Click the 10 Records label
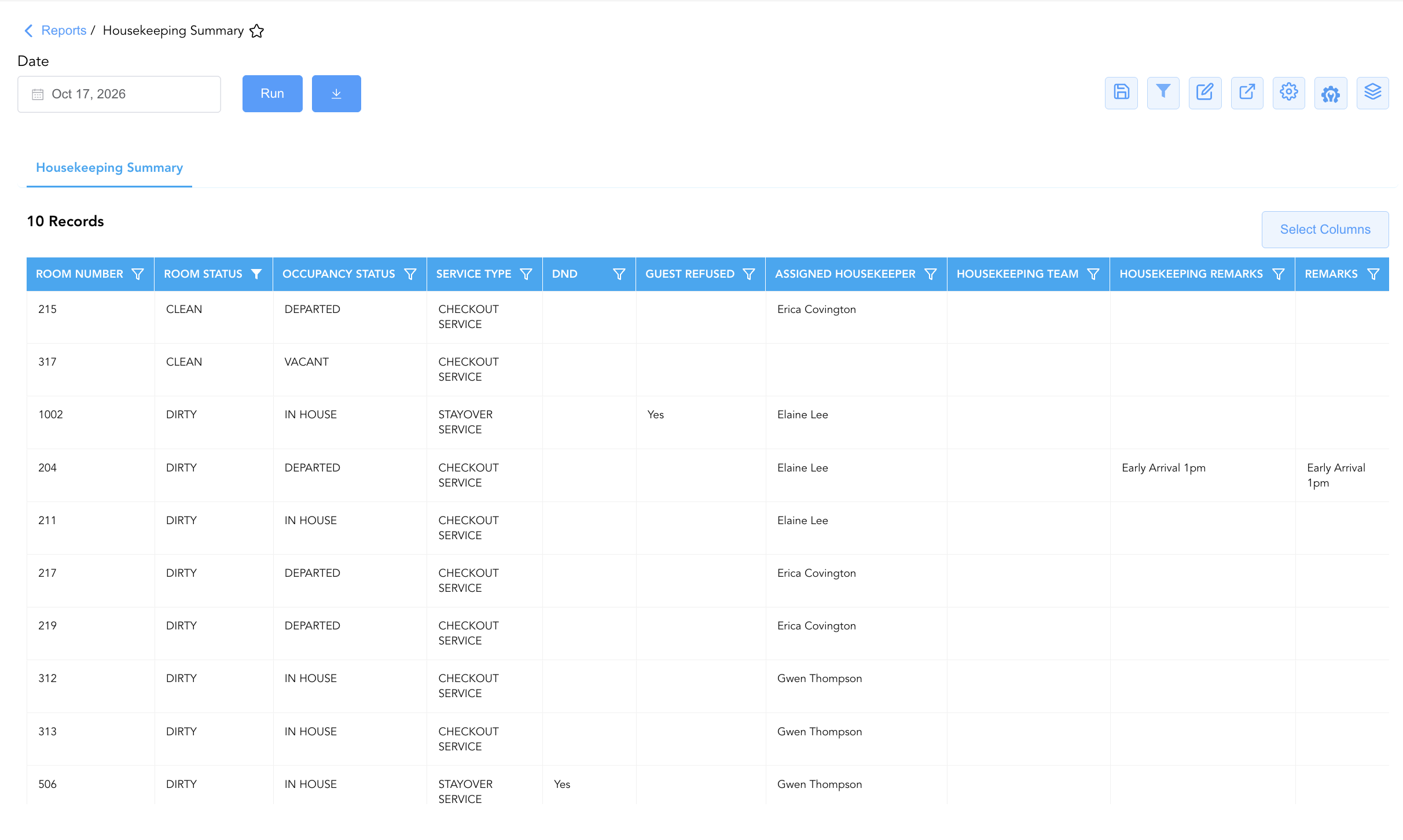The image size is (1403, 840). click(x=65, y=222)
